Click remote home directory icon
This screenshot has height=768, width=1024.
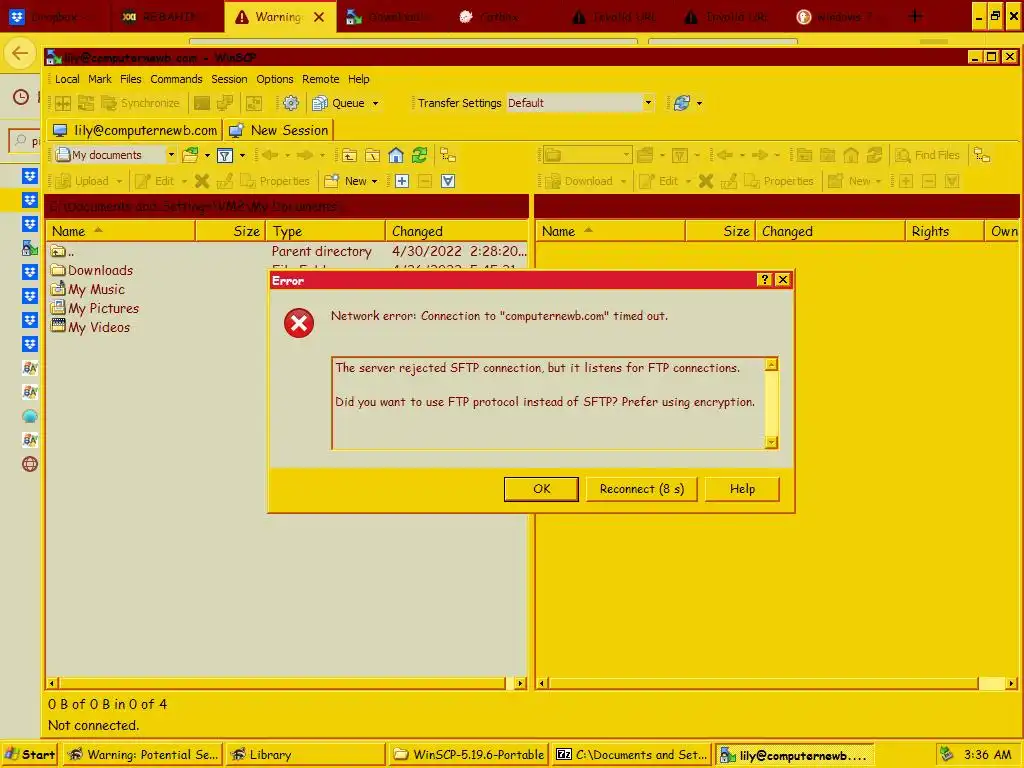click(851, 155)
